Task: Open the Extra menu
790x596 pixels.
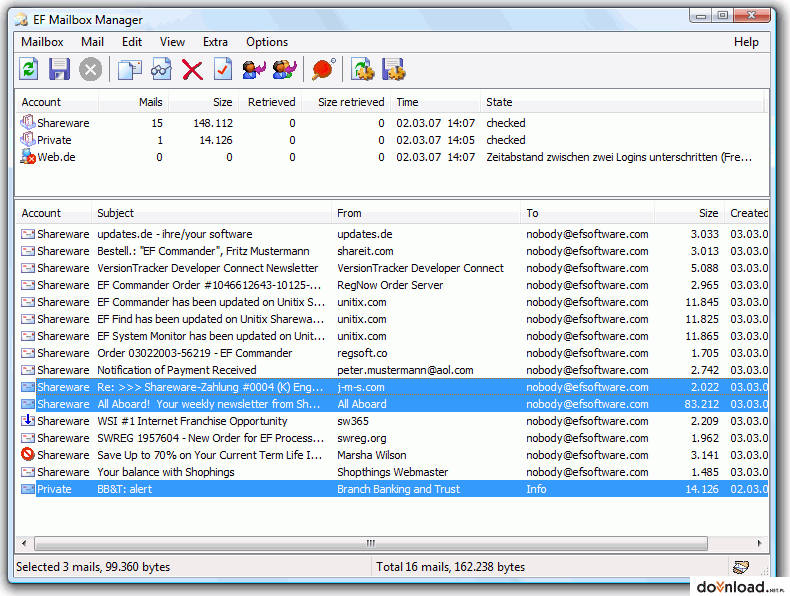Action: click(215, 42)
